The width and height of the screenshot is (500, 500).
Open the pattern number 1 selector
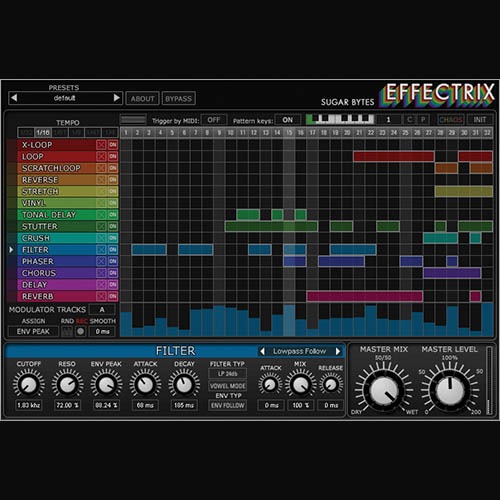[388, 120]
